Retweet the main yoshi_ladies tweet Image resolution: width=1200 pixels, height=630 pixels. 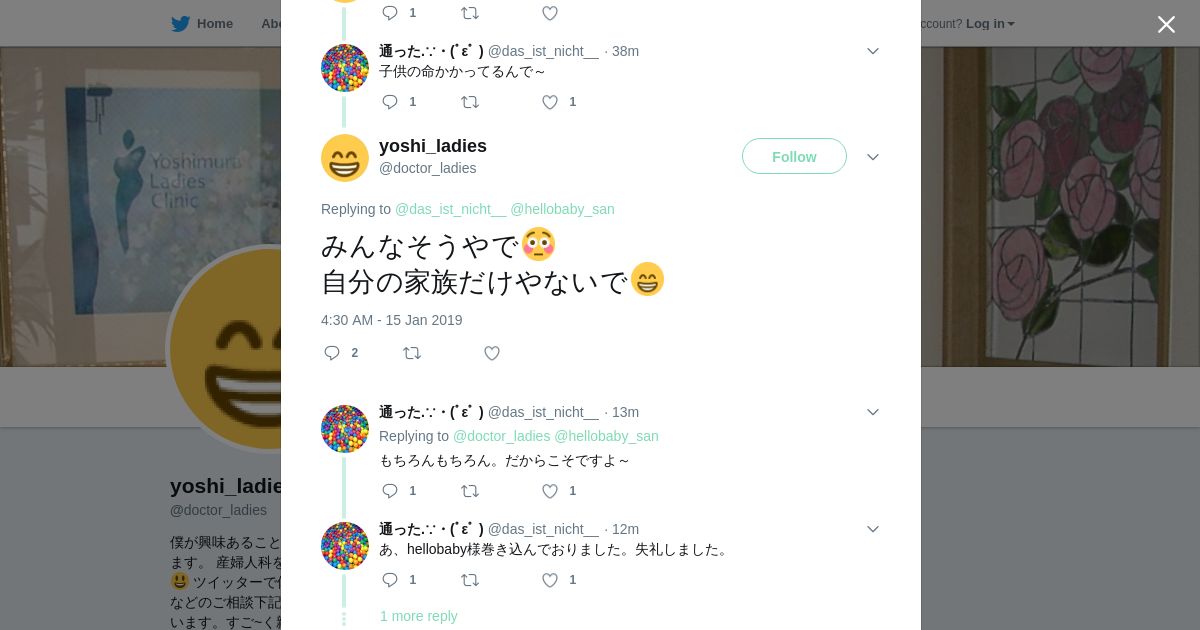click(x=412, y=353)
